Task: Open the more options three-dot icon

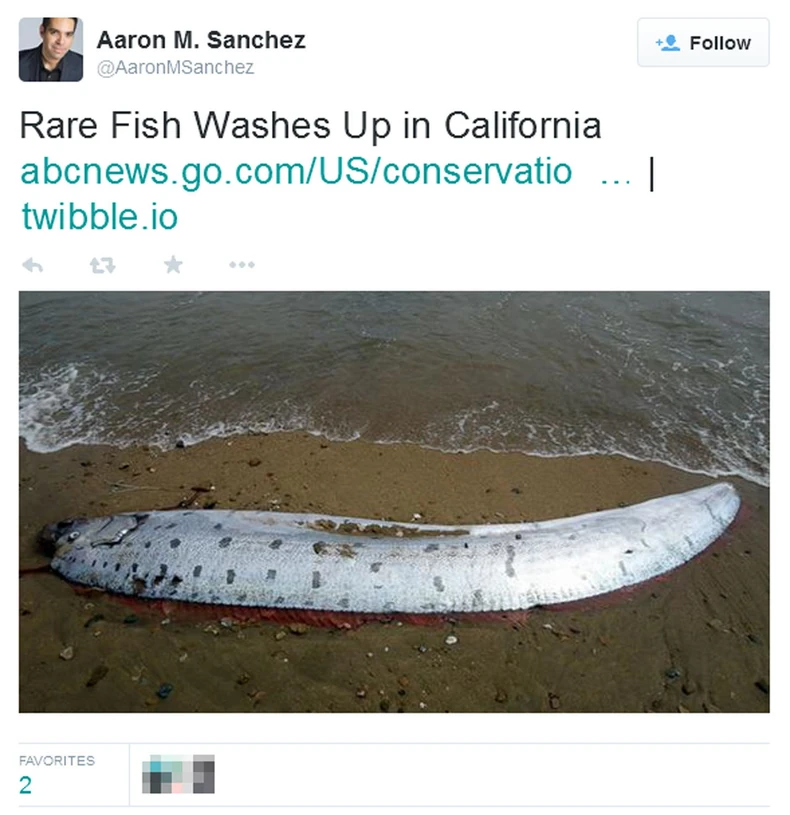Action: (242, 265)
